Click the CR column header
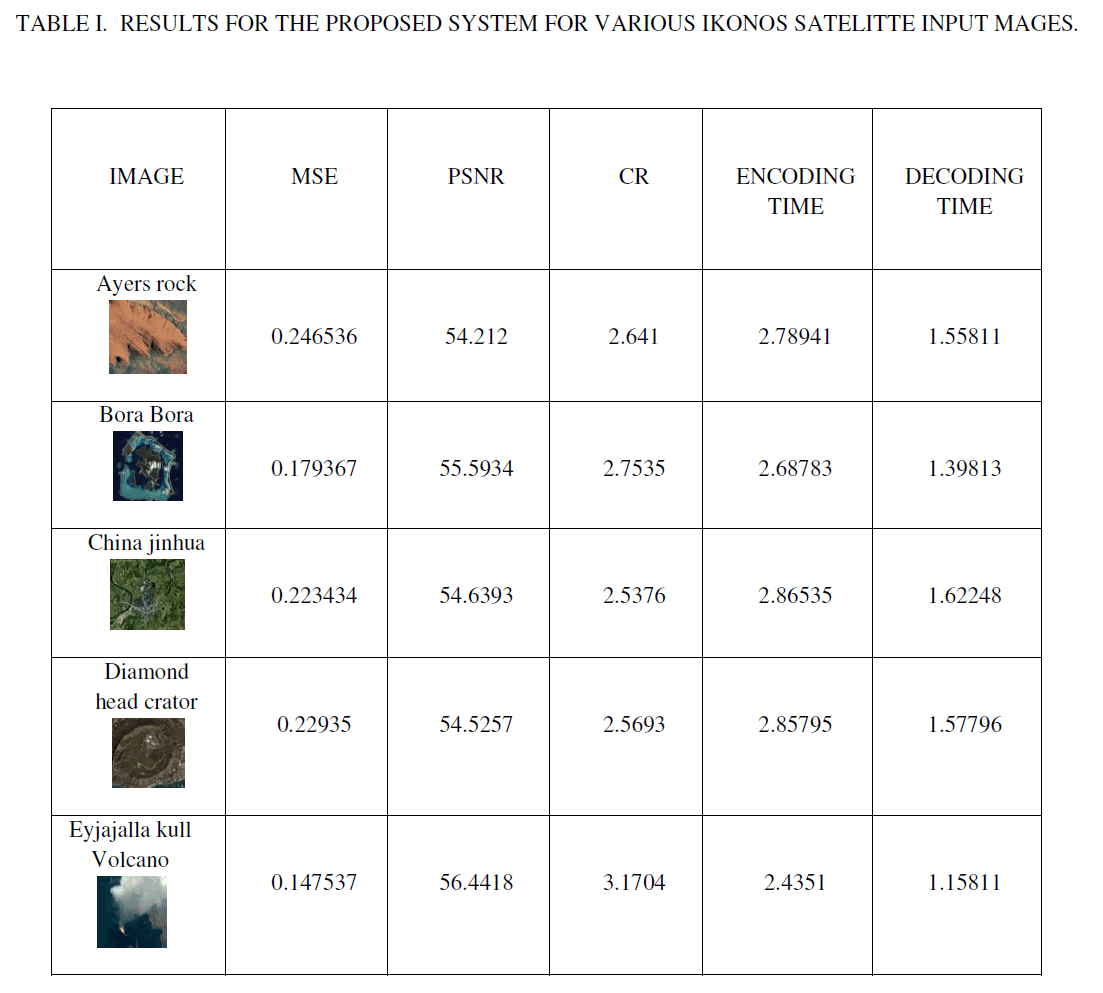The height and width of the screenshot is (993, 1103). [x=634, y=177]
